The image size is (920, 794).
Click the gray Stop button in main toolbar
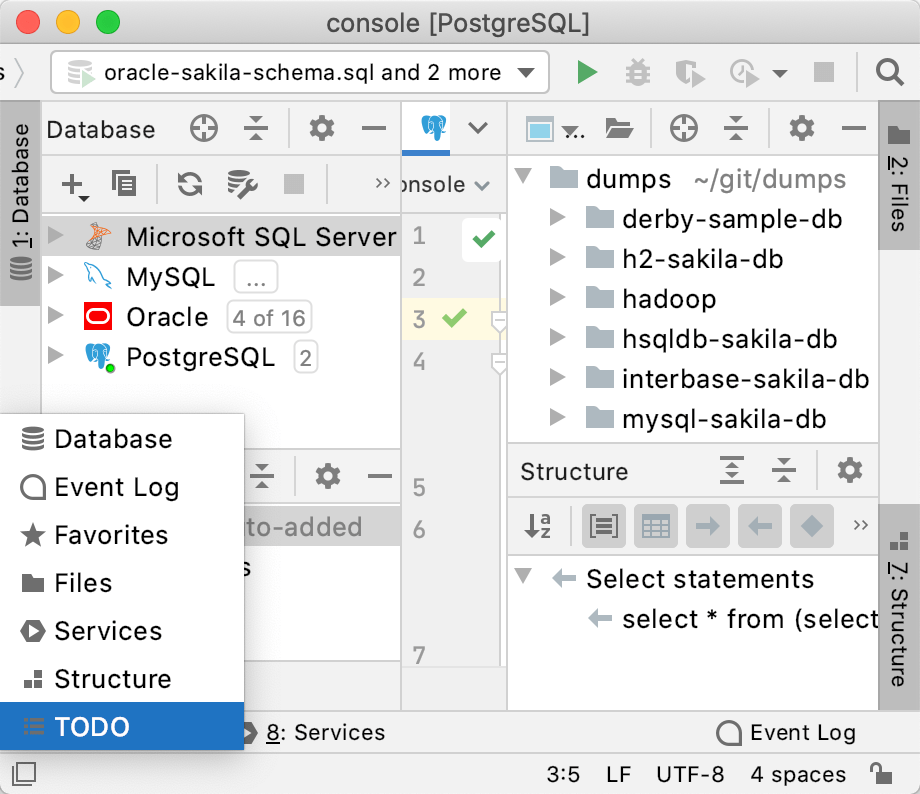coord(824,72)
